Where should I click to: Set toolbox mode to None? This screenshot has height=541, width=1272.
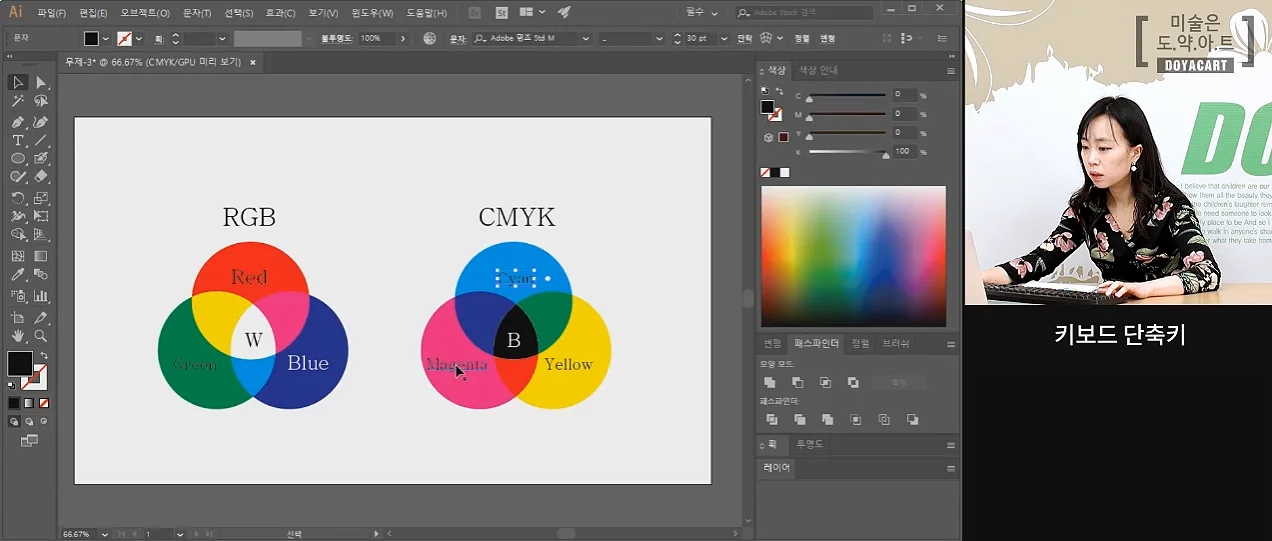click(x=44, y=403)
